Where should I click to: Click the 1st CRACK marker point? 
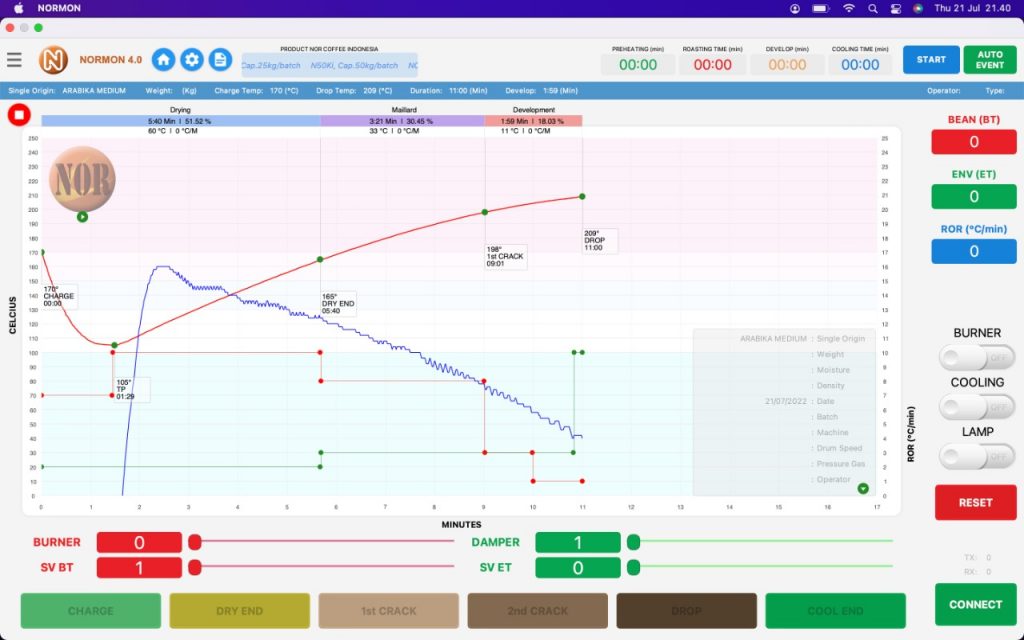[485, 212]
